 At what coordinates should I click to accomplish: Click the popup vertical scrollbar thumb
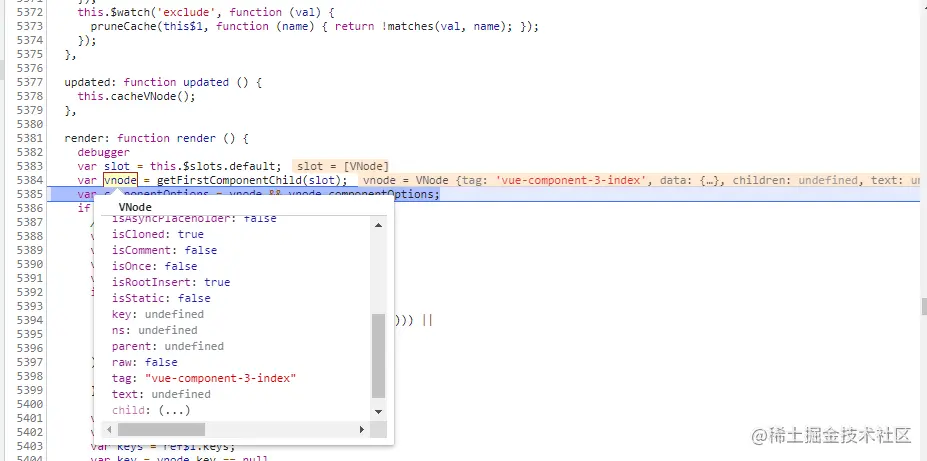pyautogui.click(x=379, y=356)
